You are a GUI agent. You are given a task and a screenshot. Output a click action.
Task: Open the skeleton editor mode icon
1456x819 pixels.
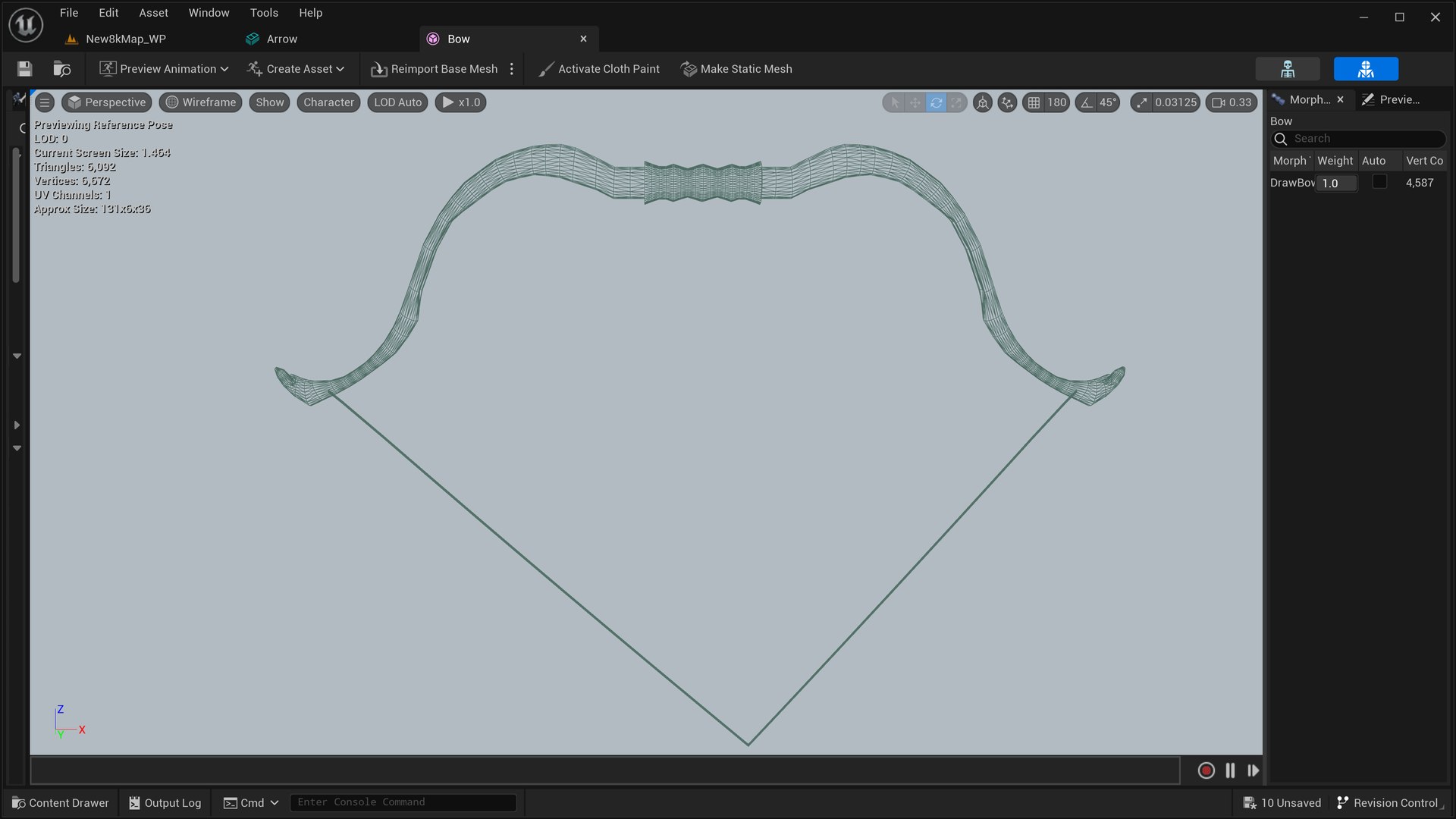pyautogui.click(x=1288, y=69)
